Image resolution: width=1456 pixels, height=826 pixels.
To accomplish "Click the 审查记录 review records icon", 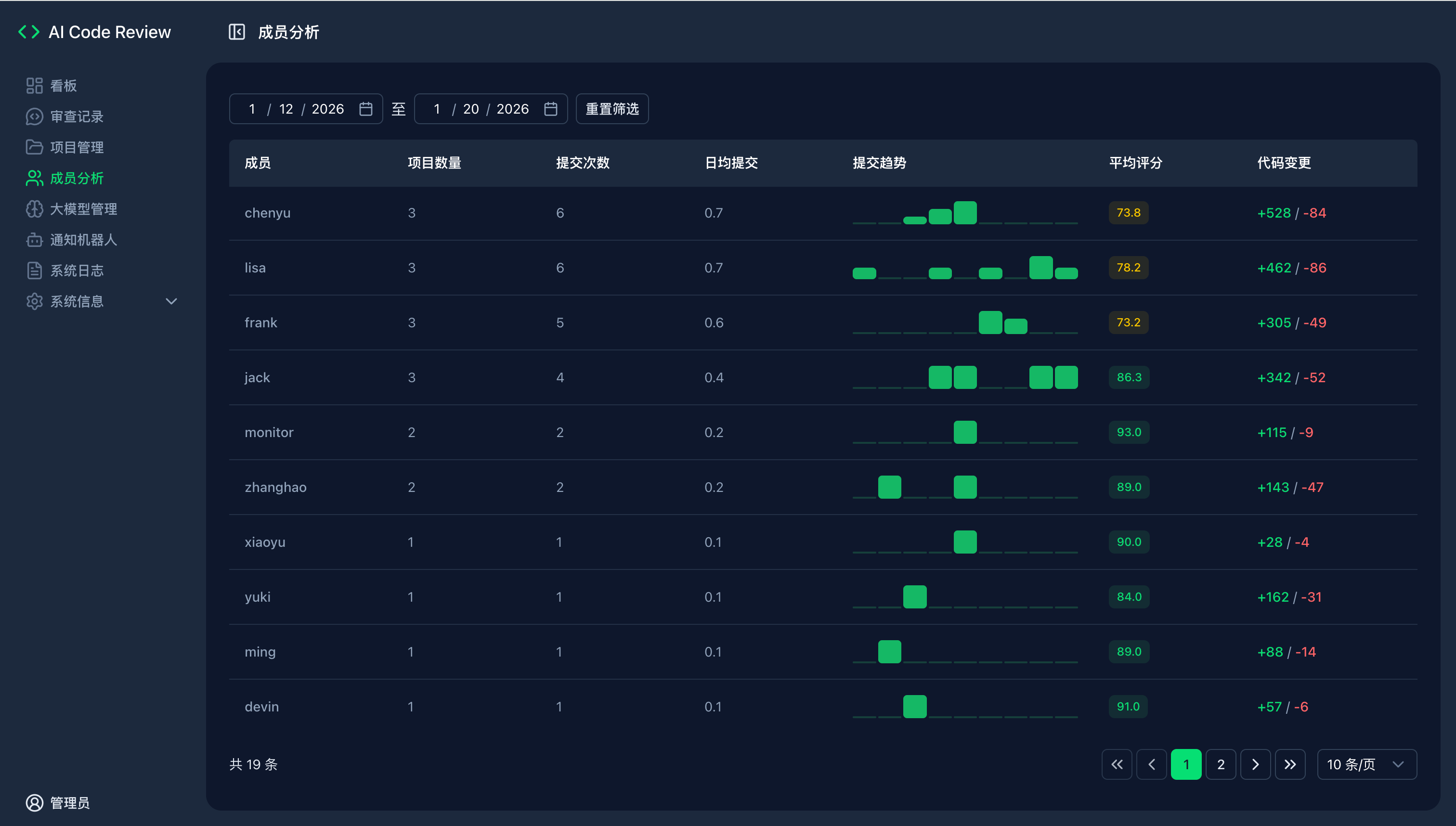I will coord(34,116).
